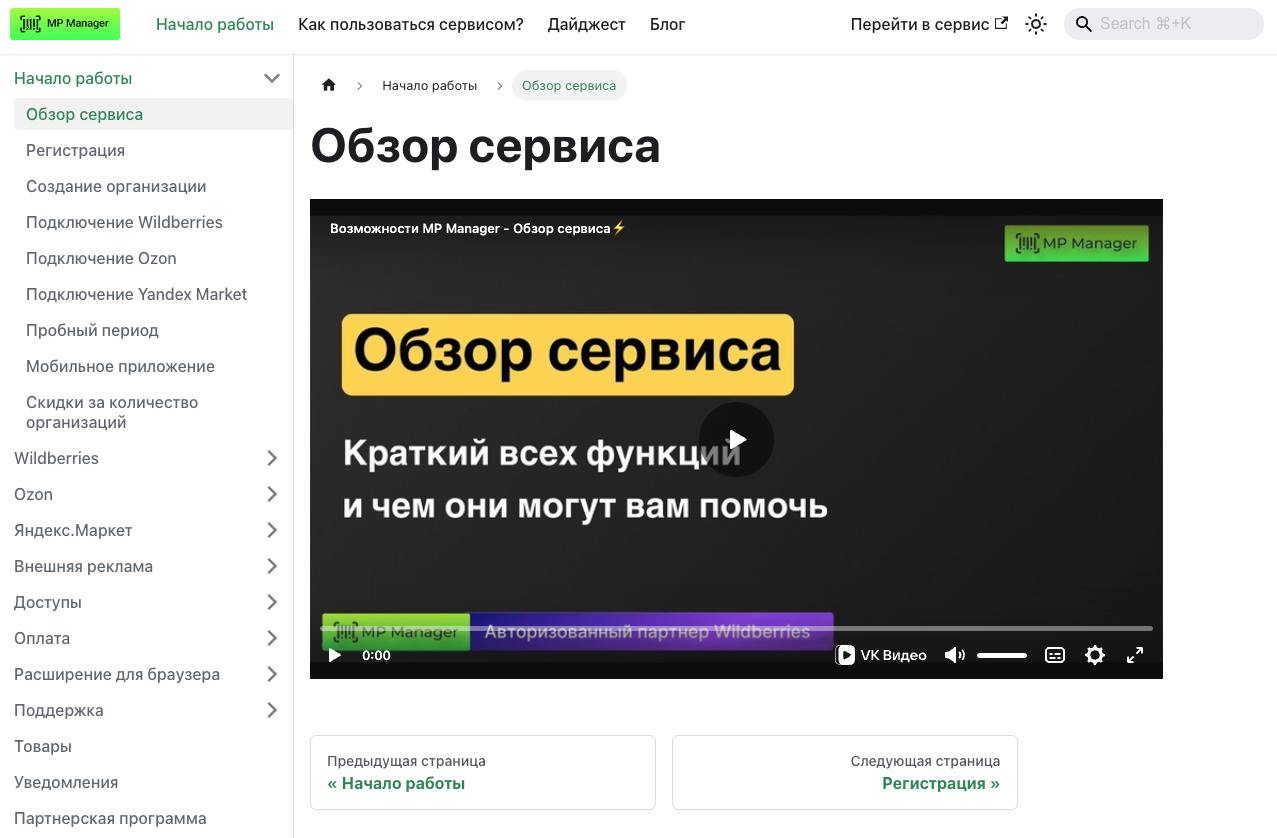Click the VK Видео logo in player

(x=882, y=655)
